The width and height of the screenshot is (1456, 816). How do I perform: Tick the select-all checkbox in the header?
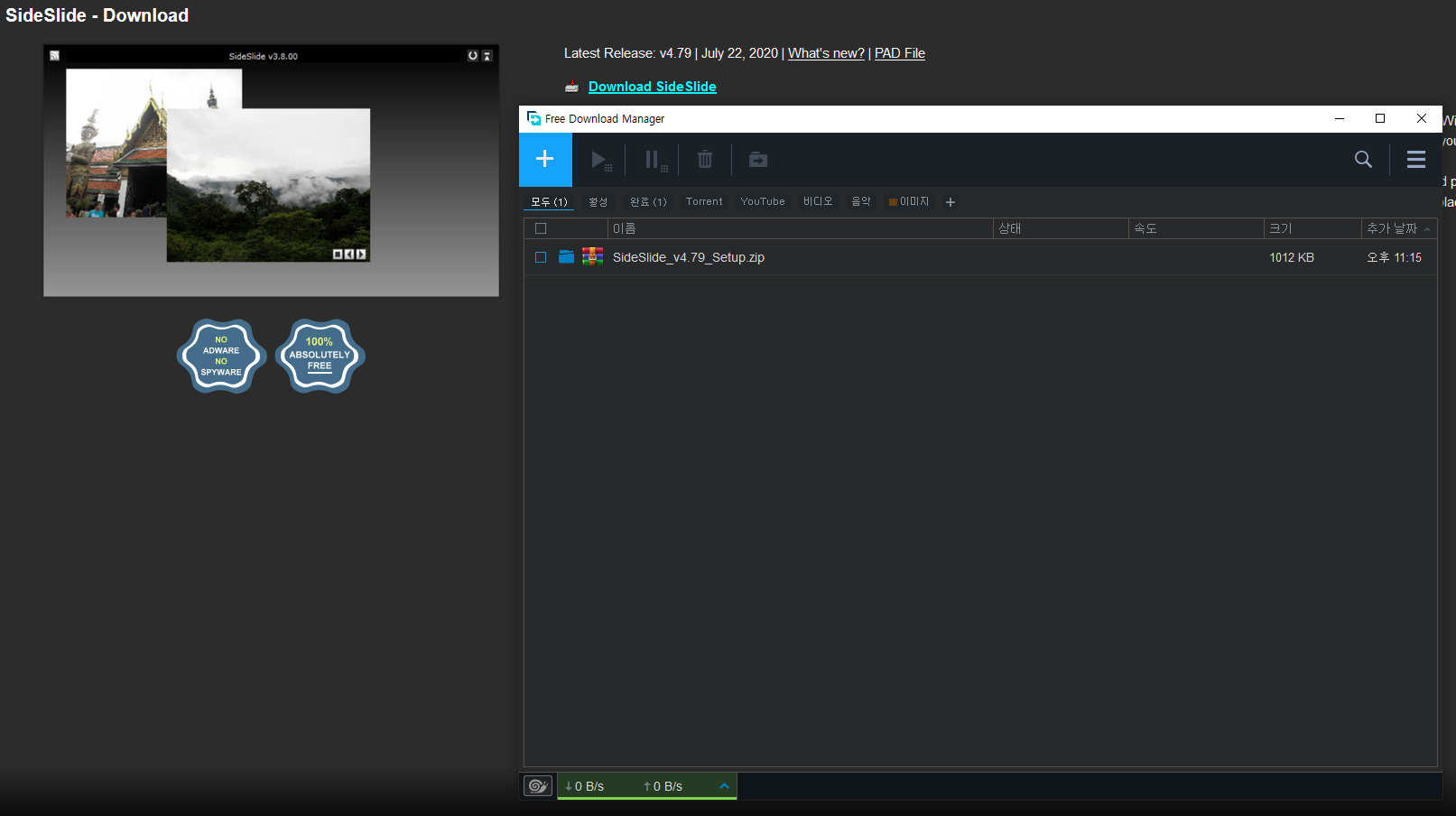(x=541, y=228)
